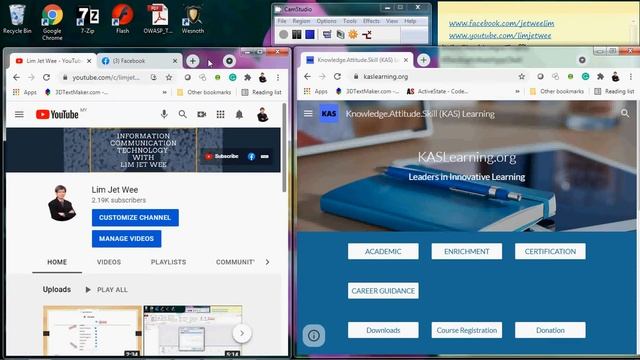Viewport: 640px width, 360px height.
Task: Open extensions puzzle icon in YouTube window
Action: coord(247,77)
